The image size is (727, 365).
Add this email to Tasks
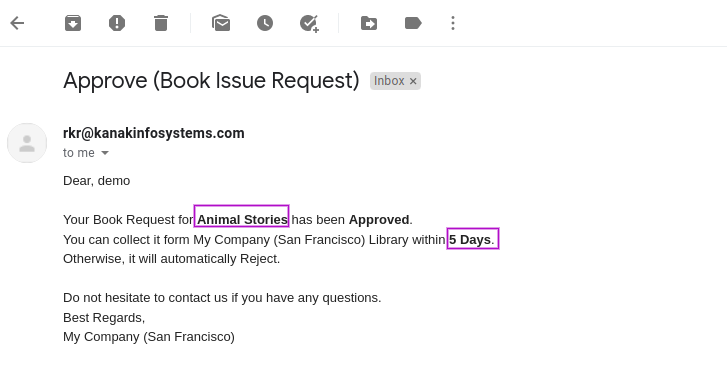point(309,23)
